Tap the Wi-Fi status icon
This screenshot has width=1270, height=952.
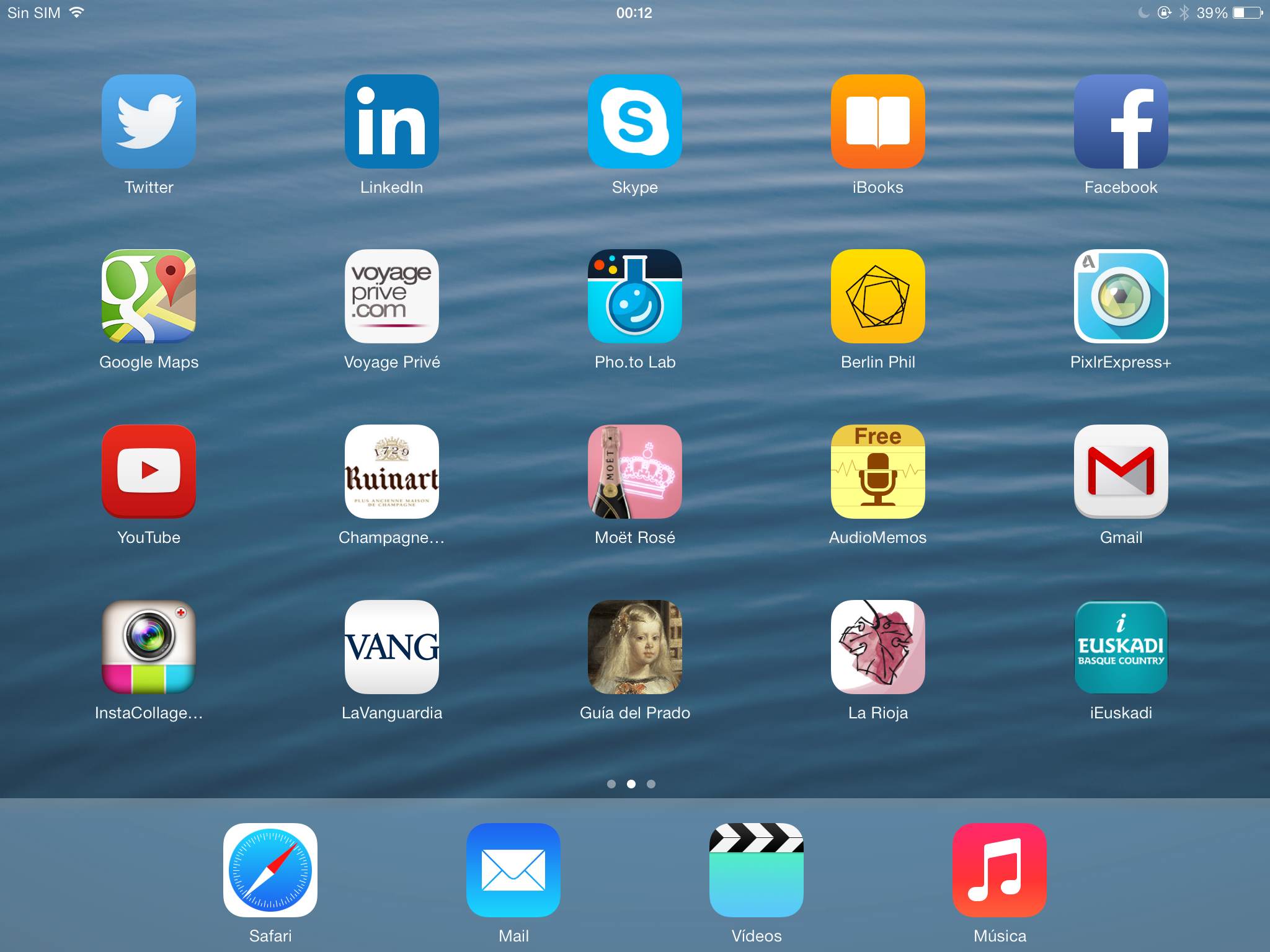pyautogui.click(x=76, y=12)
